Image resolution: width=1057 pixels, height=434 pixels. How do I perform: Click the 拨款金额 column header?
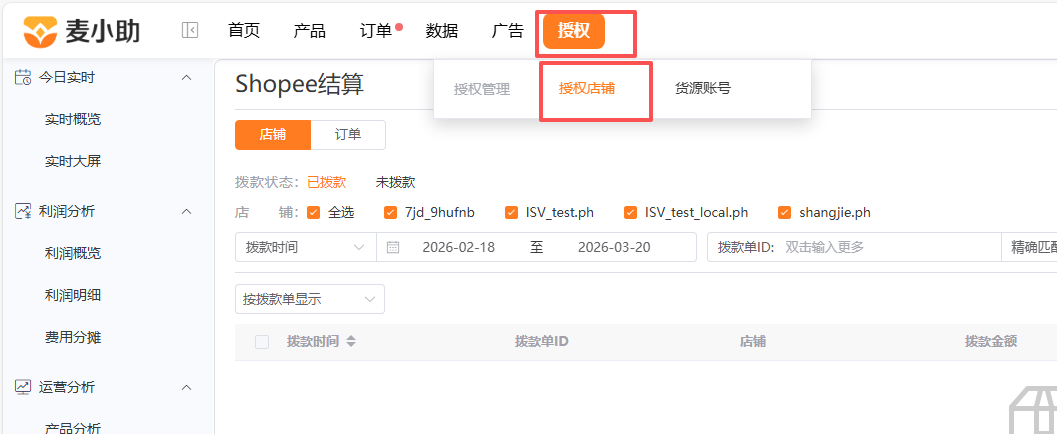coord(990,342)
